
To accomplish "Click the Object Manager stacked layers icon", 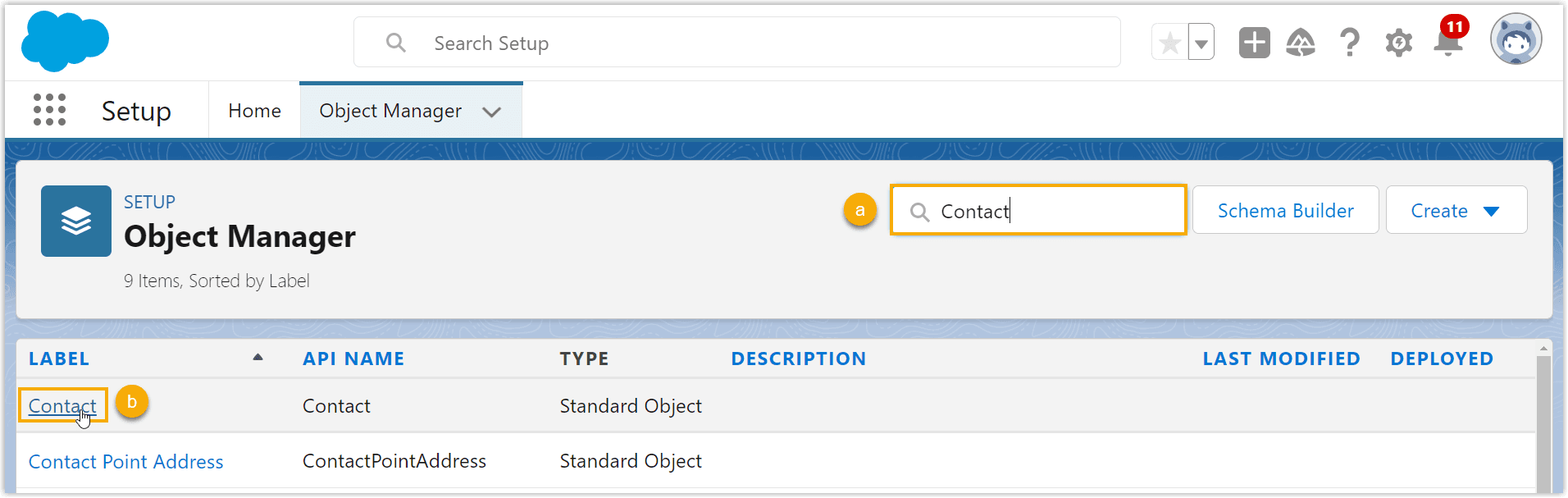I will (x=75, y=221).
